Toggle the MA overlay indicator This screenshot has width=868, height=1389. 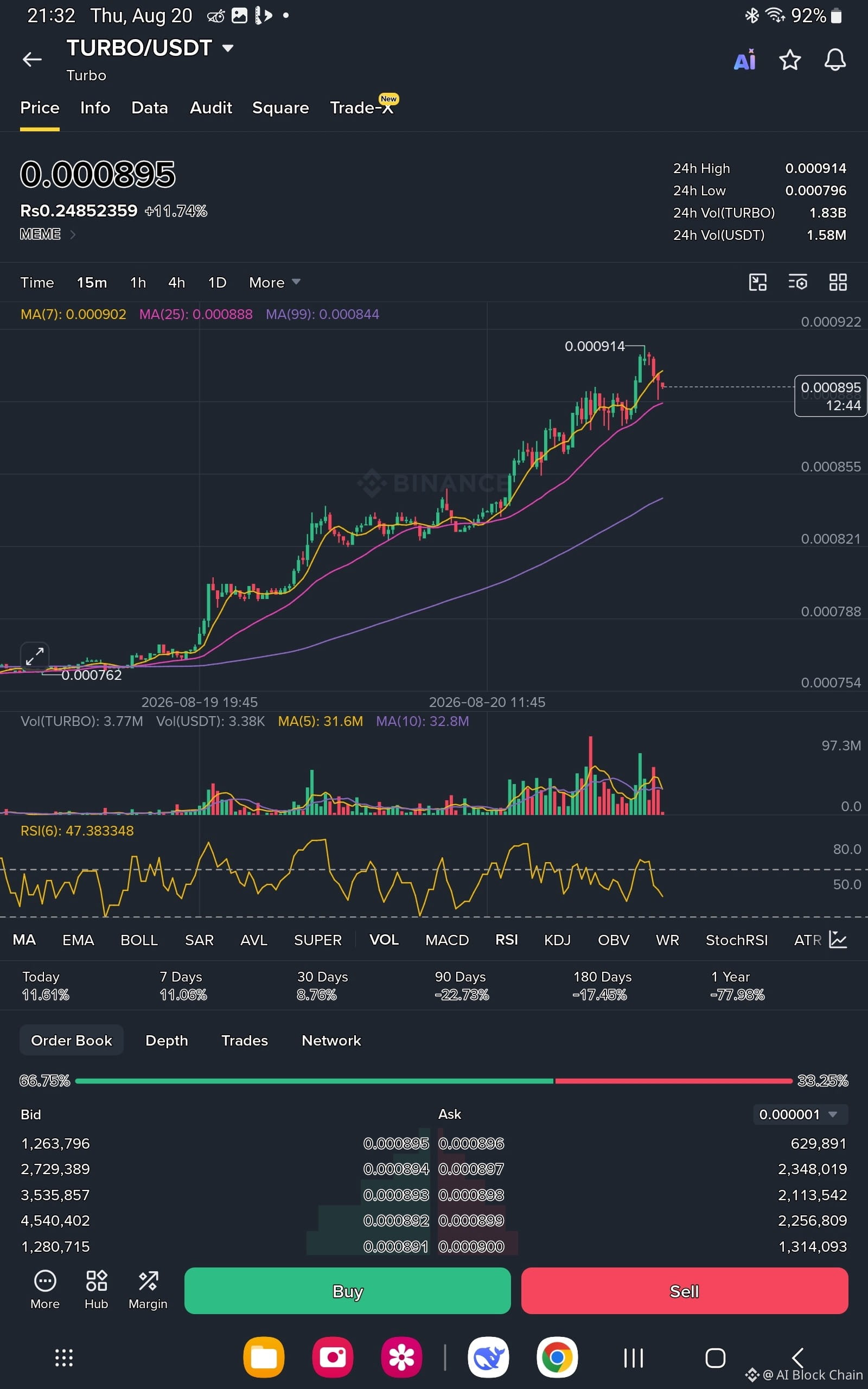pyautogui.click(x=24, y=940)
